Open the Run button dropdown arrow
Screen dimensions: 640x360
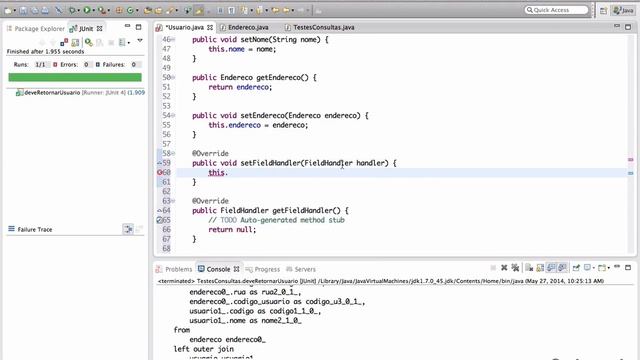[93, 11]
